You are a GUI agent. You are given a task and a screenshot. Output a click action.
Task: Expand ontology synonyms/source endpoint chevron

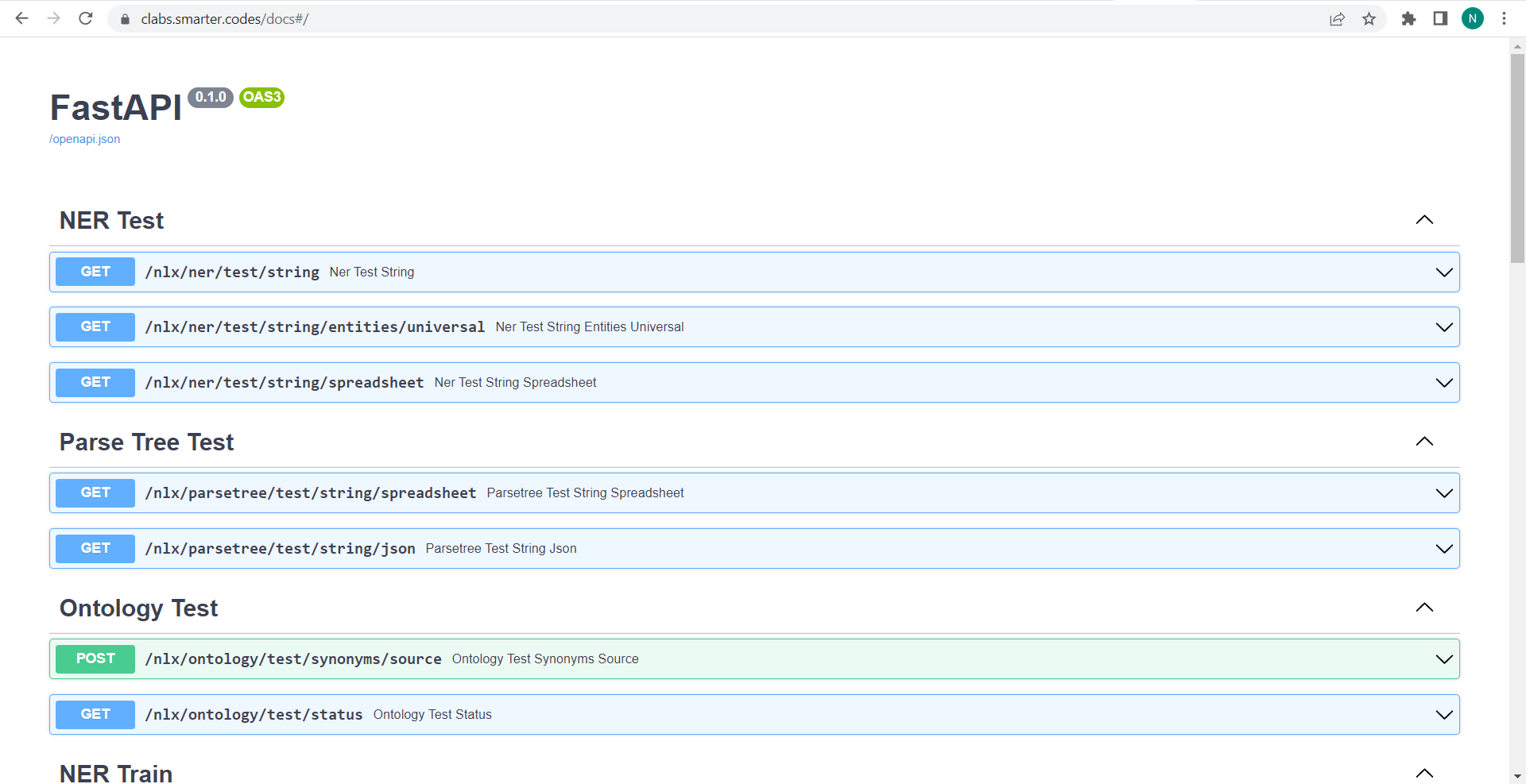click(x=1444, y=659)
